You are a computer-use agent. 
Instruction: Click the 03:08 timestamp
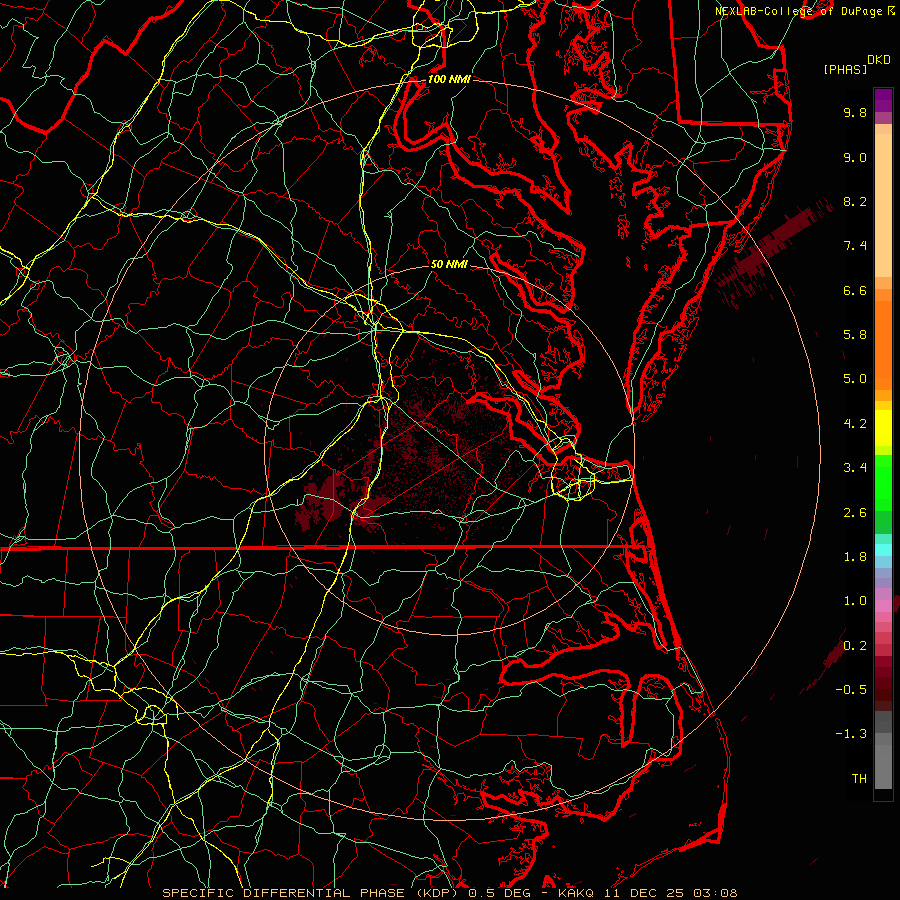click(x=714, y=893)
